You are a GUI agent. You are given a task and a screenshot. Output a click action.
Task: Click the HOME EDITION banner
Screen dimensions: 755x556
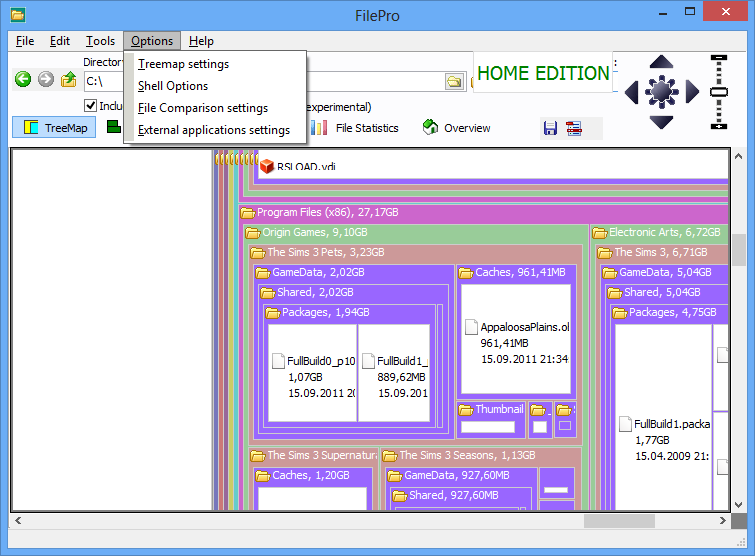(x=543, y=73)
